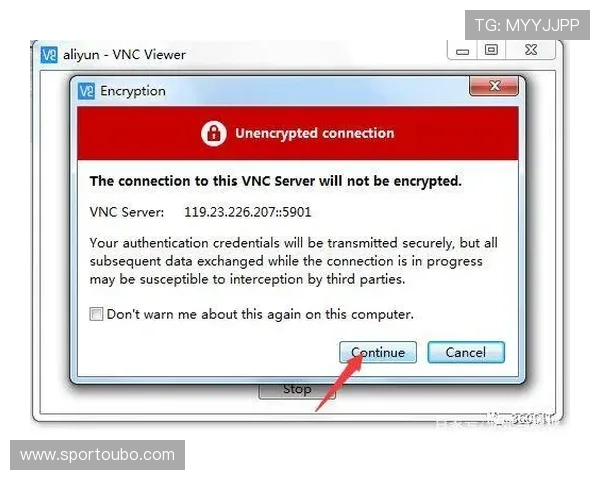The image size is (600, 480).
Task: Click the Encryption dialog title text
Action: [x=133, y=91]
